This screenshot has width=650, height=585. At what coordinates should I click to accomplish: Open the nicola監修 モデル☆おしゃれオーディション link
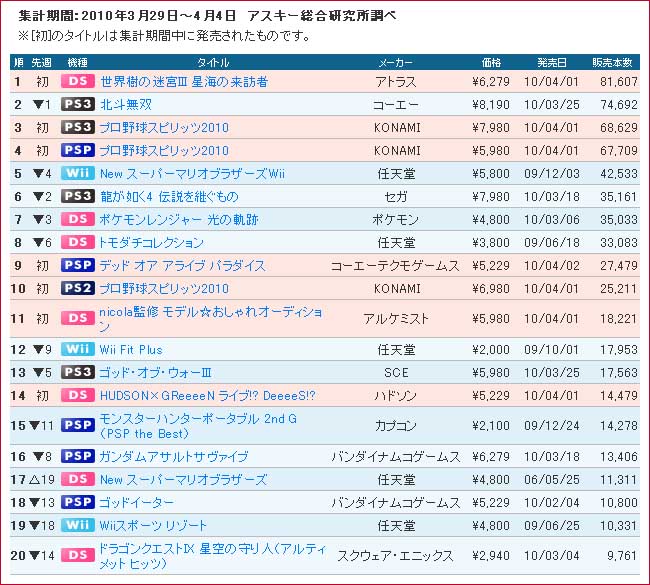211,319
